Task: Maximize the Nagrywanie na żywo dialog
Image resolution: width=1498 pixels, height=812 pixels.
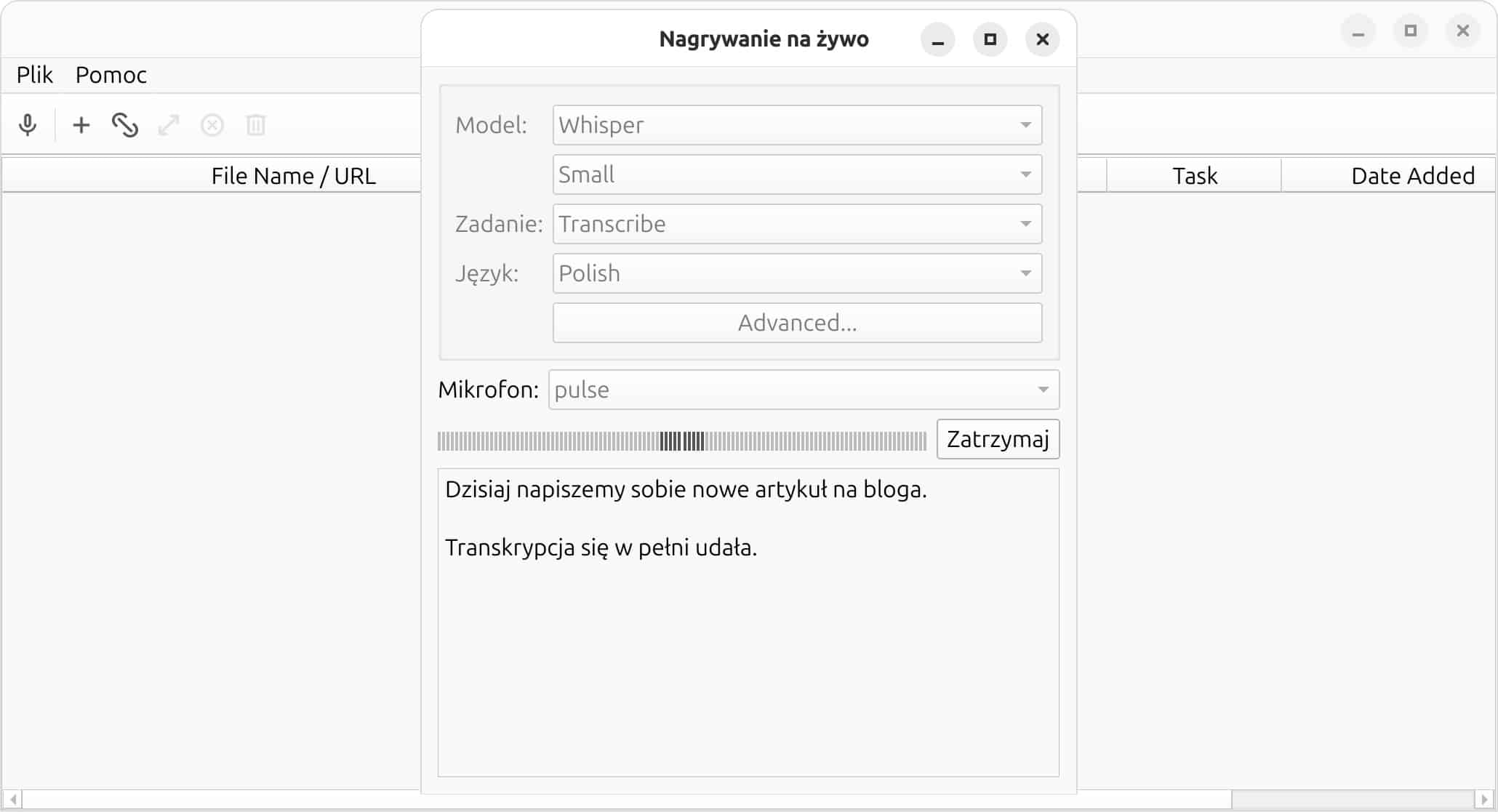Action: coord(990,39)
